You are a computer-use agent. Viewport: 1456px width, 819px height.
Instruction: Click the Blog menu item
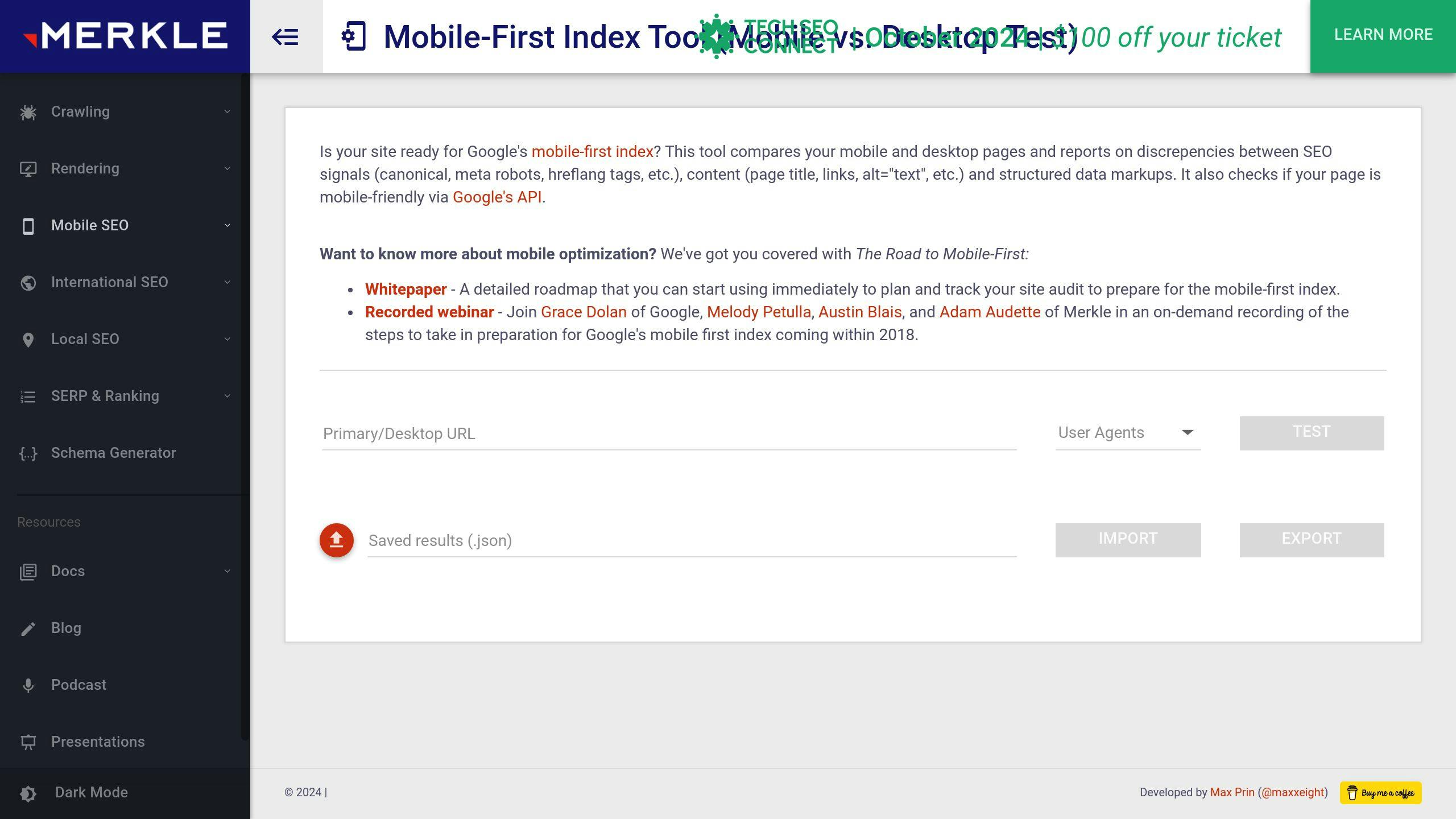coord(66,627)
